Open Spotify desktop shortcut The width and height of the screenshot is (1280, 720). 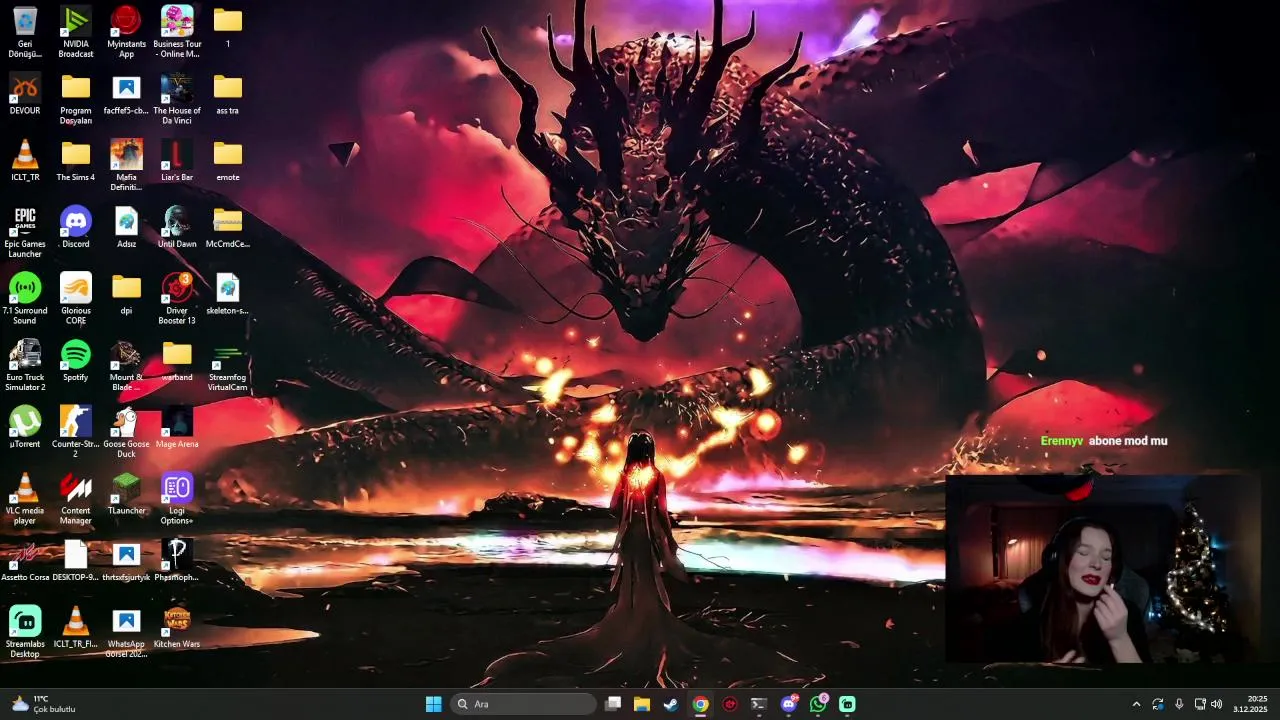click(x=76, y=360)
